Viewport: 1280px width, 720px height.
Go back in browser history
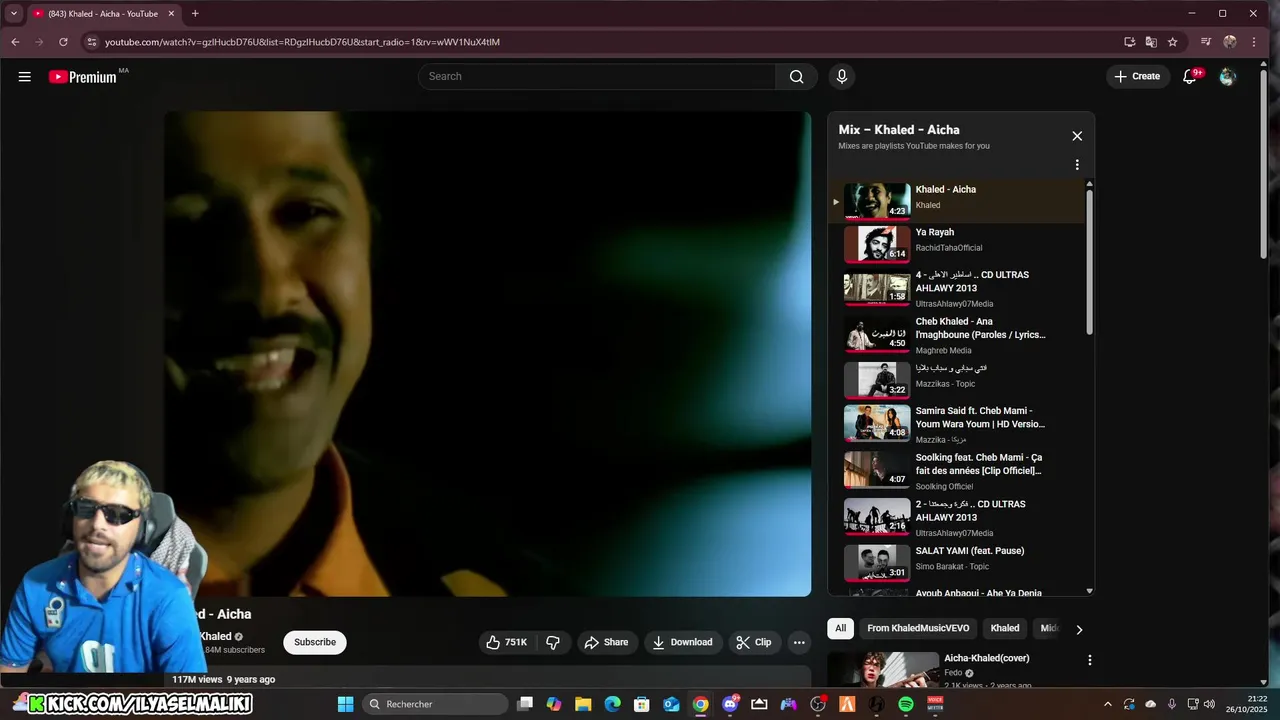[x=15, y=42]
